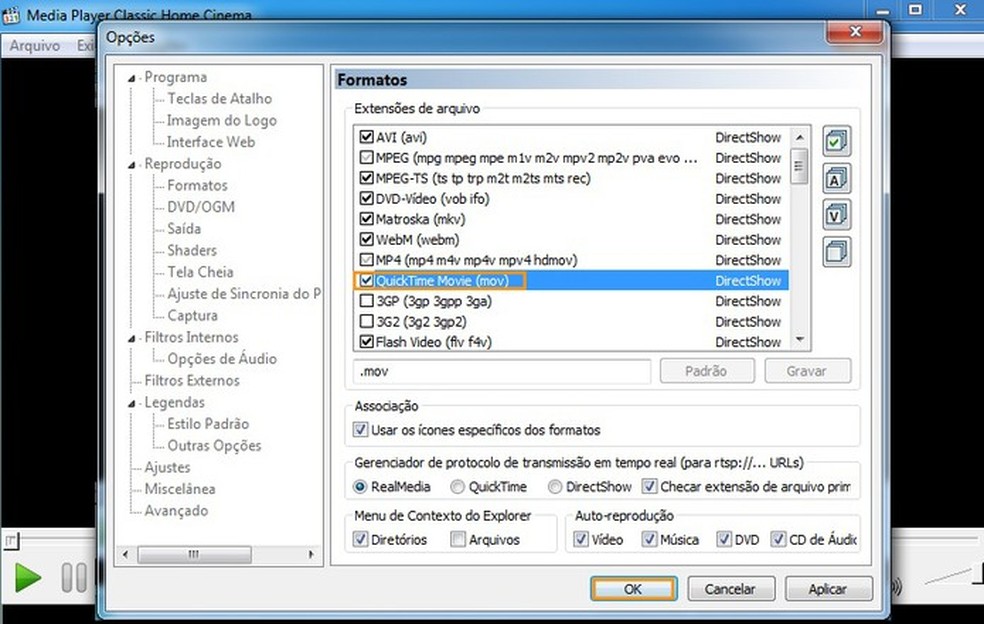
Task: Click the green Play button in player
Action: [28, 578]
